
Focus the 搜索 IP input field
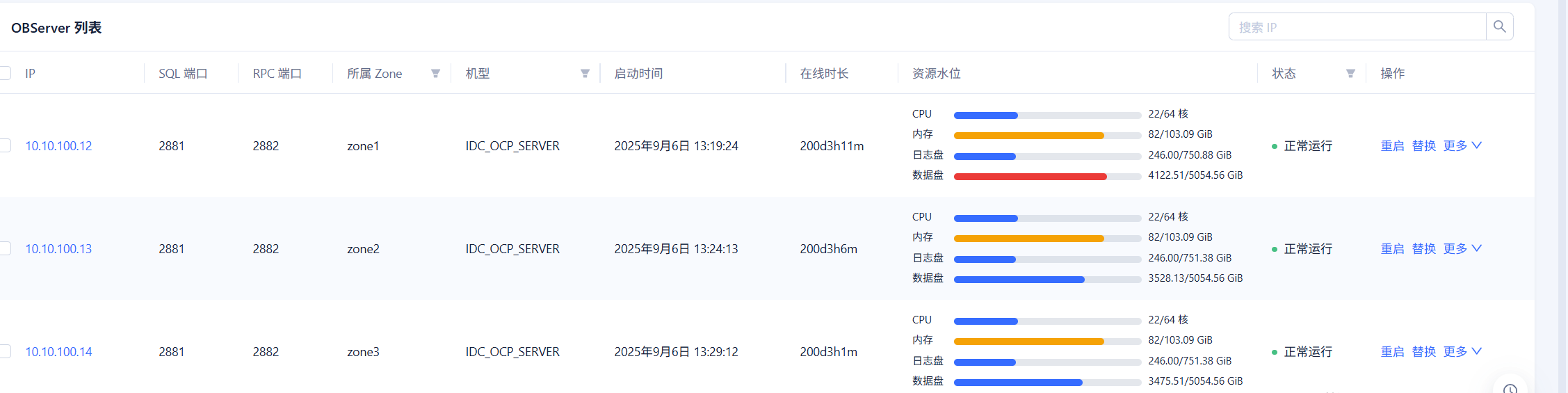click(1356, 27)
